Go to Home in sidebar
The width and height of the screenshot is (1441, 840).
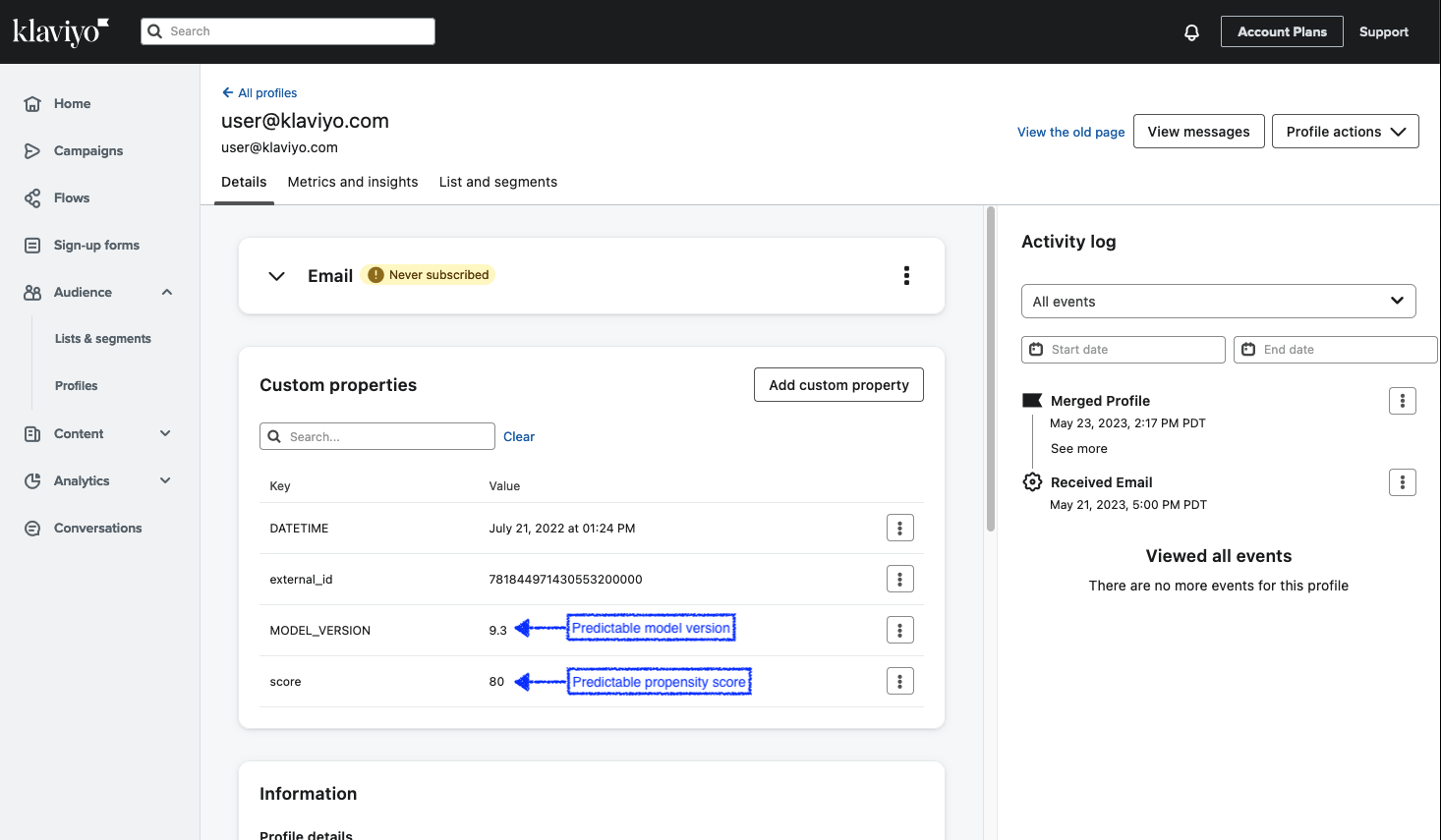tap(72, 104)
